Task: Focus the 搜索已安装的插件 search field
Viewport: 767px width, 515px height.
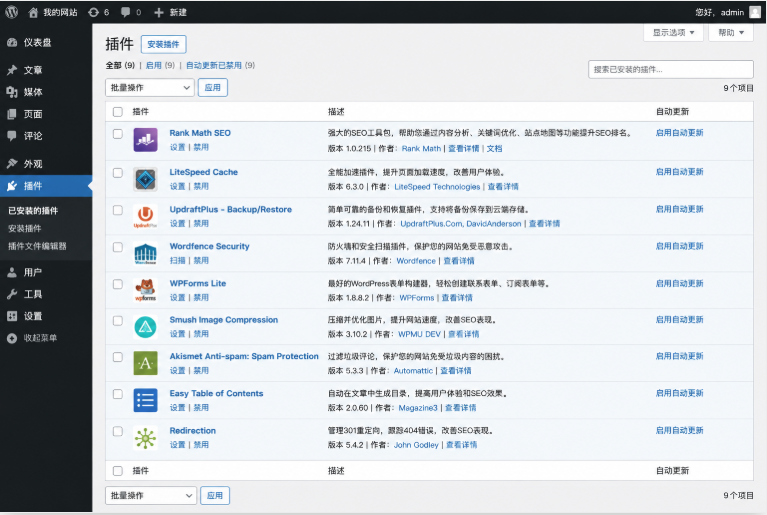Action: (671, 69)
